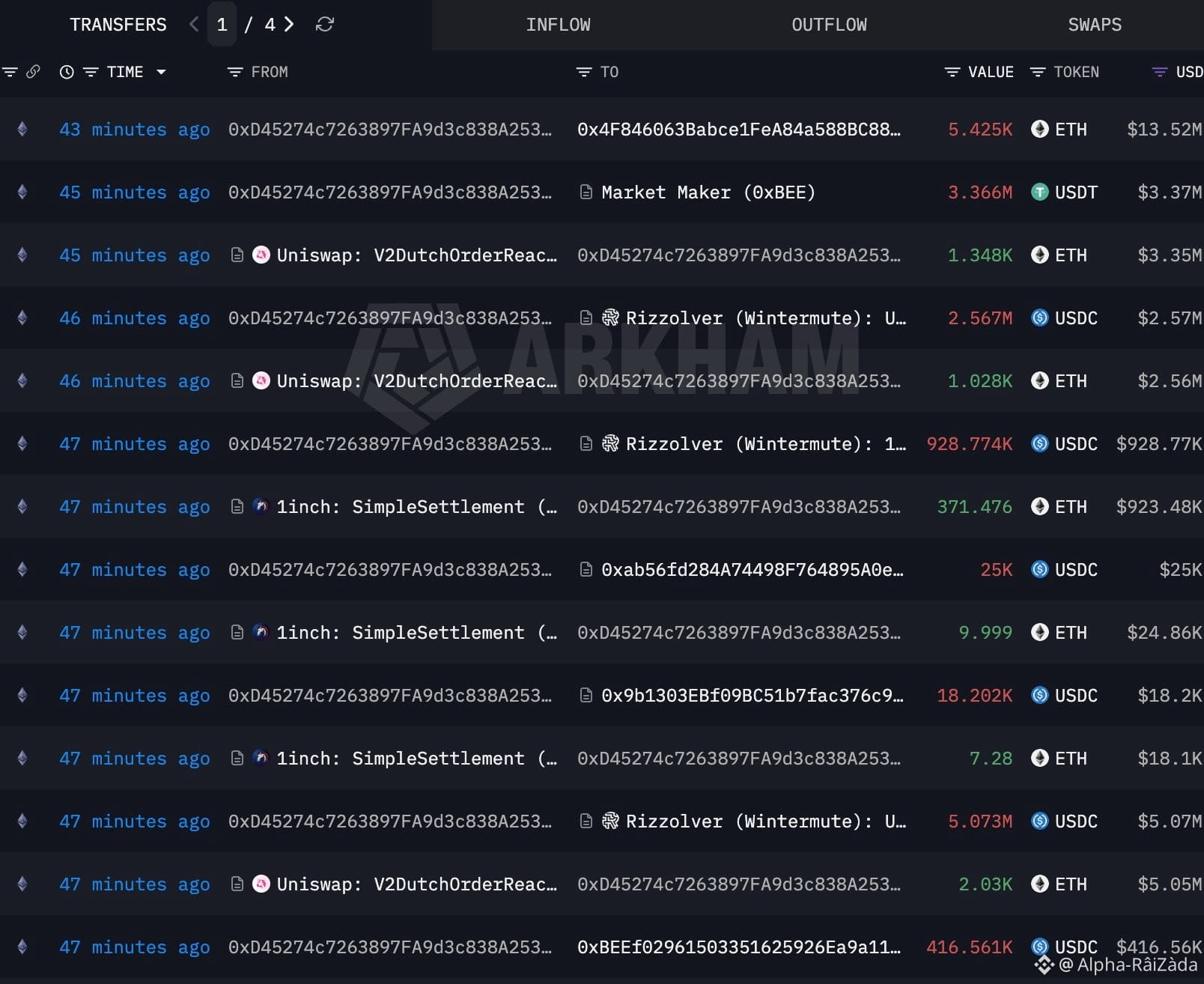Switch to the INFLOW tab
The height and width of the screenshot is (984, 1204).
[558, 25]
